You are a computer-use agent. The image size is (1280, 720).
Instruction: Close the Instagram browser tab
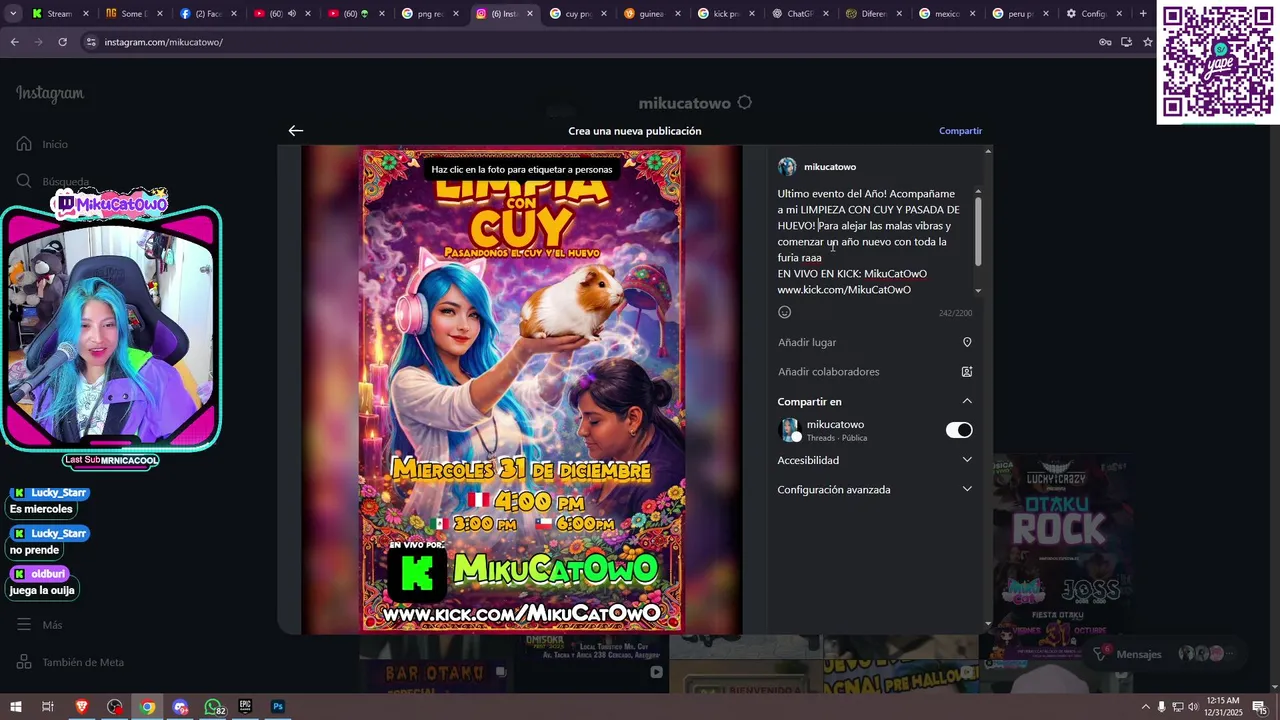coord(530,14)
